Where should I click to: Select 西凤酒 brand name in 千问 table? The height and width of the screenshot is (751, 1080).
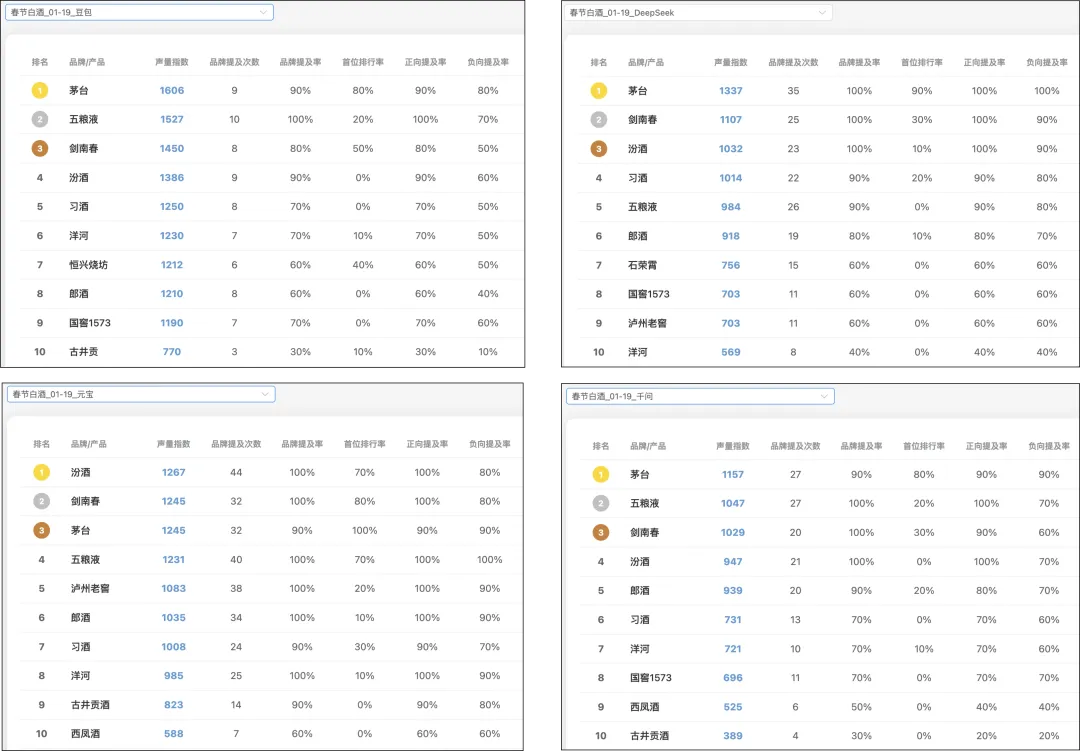[645, 707]
